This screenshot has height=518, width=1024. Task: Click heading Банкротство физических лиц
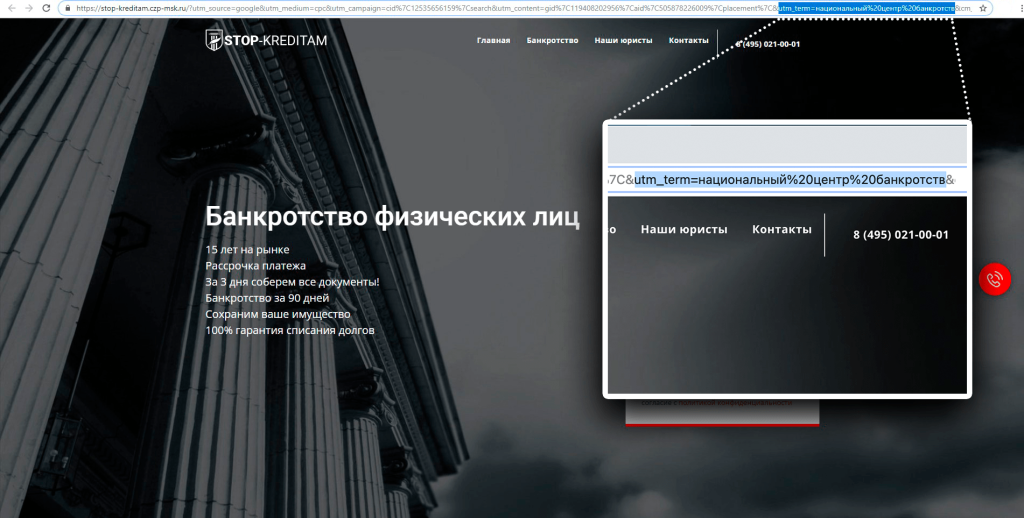coord(392,217)
